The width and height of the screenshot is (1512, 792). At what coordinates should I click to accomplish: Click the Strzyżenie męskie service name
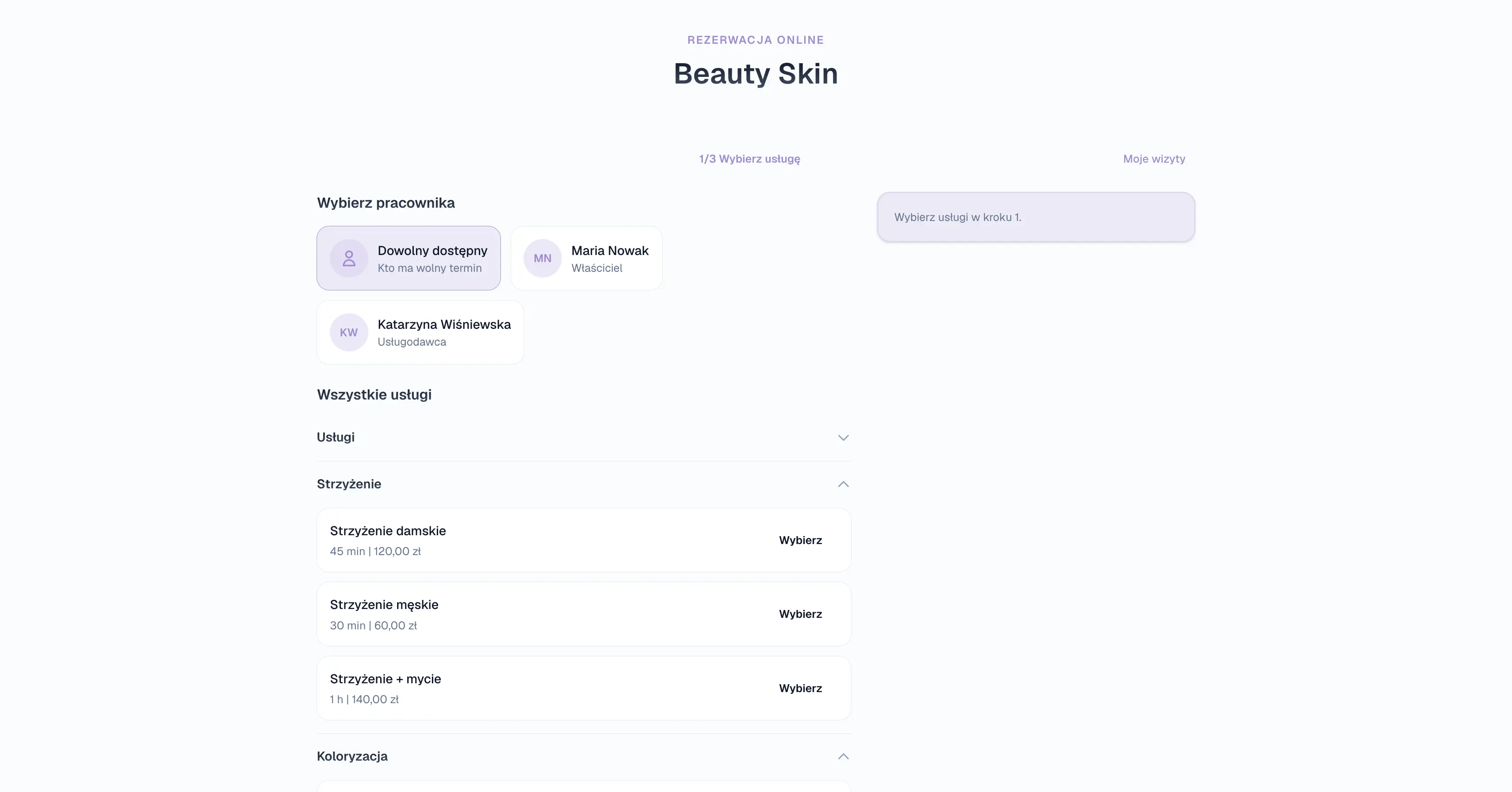coord(384,605)
